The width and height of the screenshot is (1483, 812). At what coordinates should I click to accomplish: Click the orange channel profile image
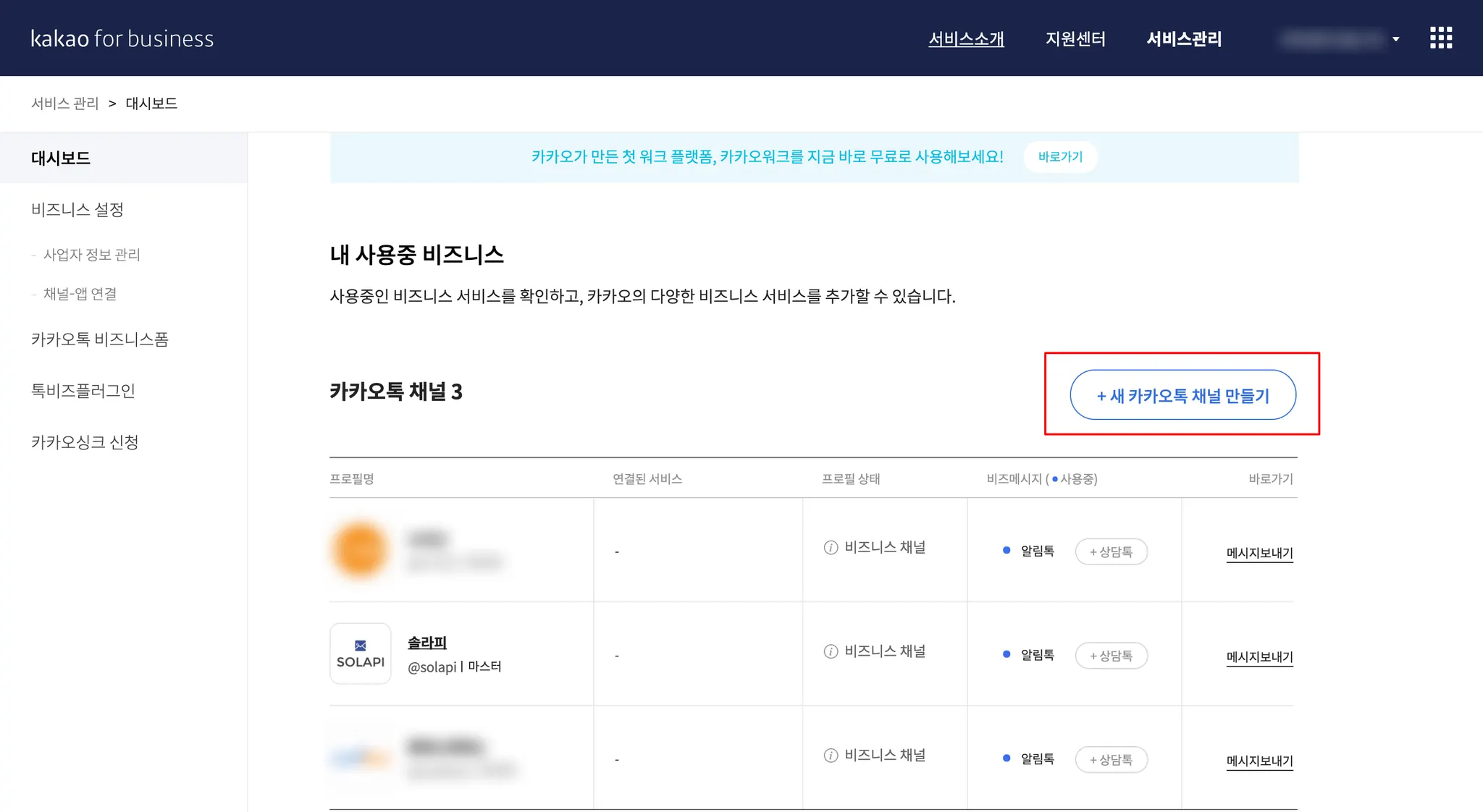pyautogui.click(x=360, y=550)
